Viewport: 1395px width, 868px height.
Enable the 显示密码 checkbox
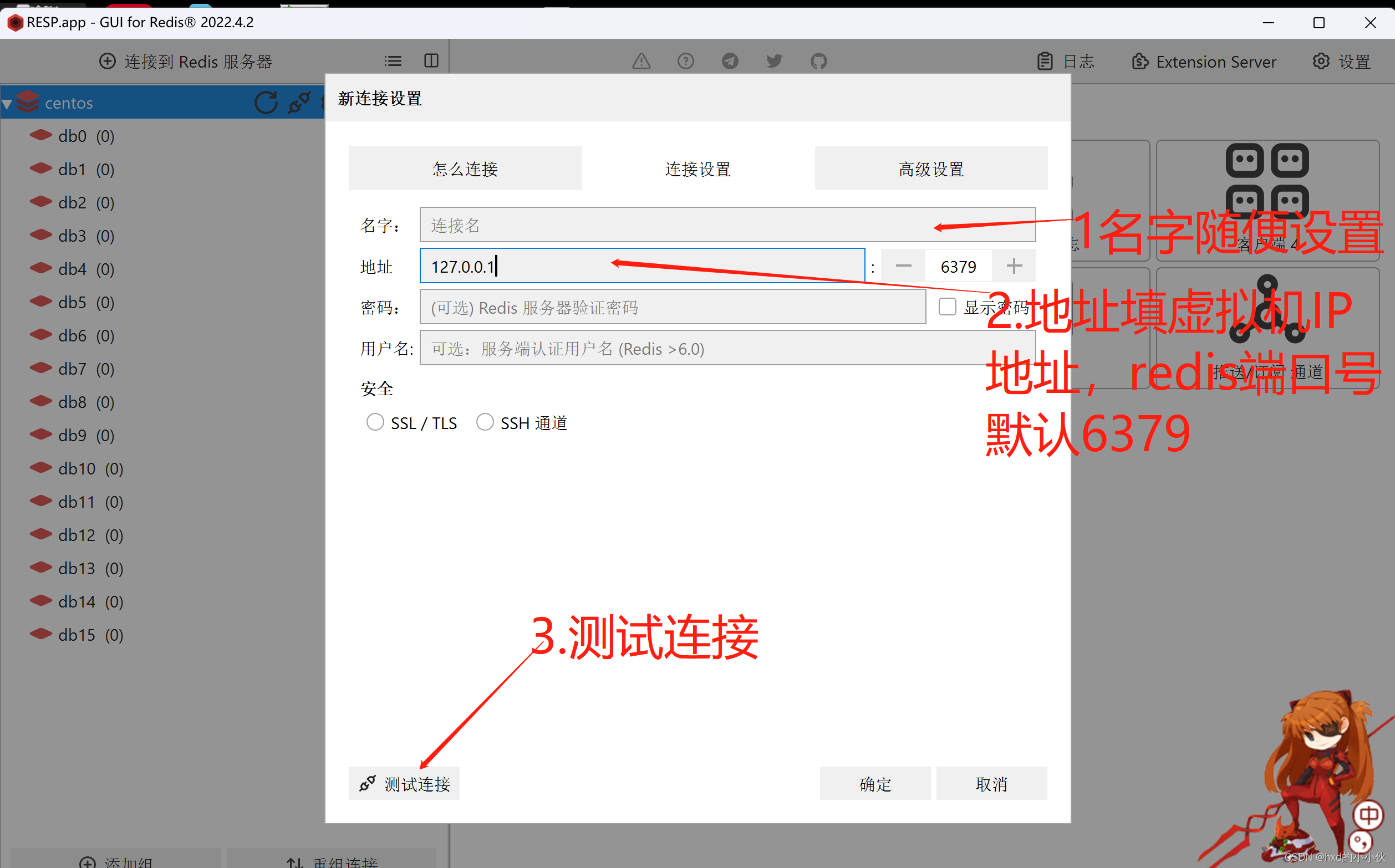coord(946,307)
